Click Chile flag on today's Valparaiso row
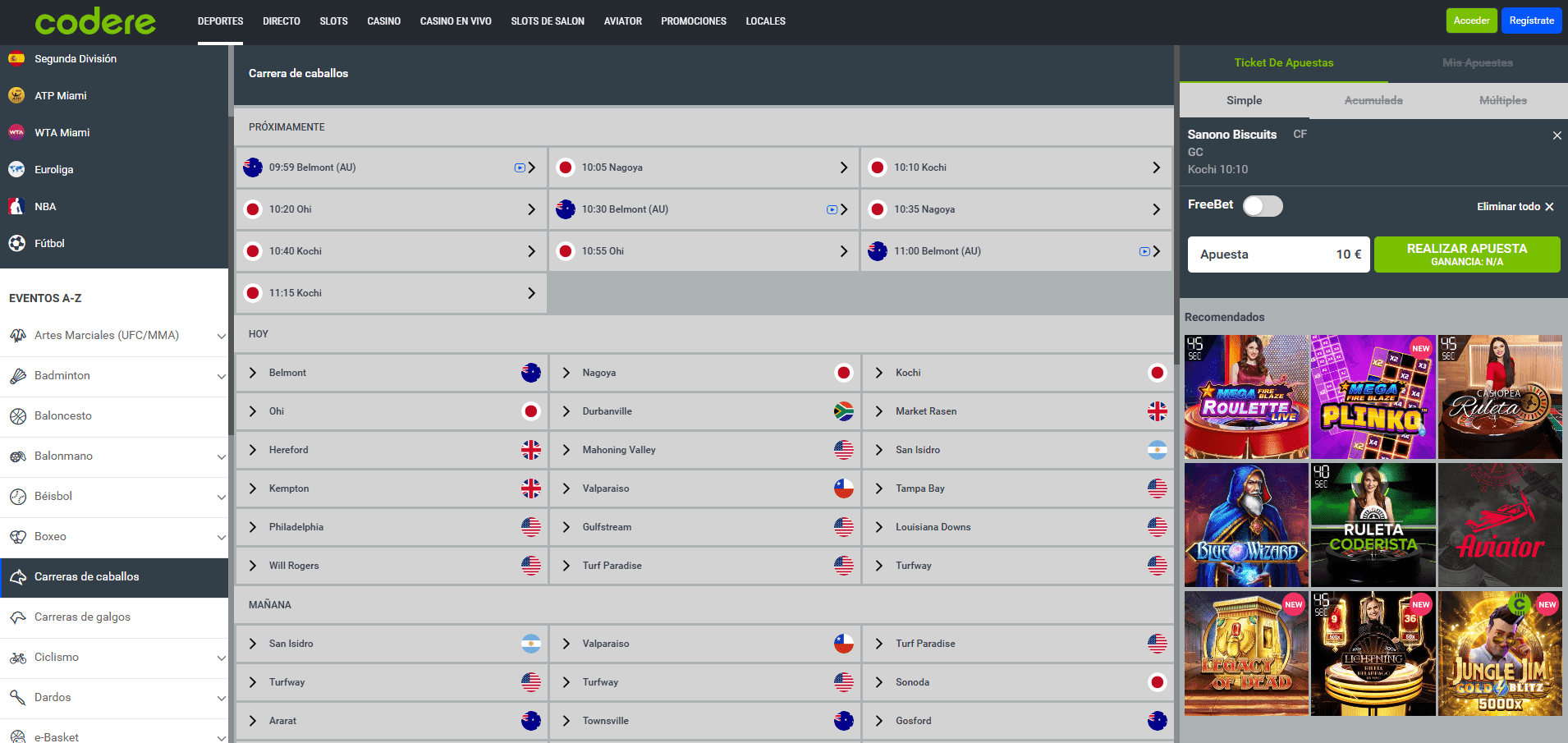Screen dimensions: 1568x743 844,488
